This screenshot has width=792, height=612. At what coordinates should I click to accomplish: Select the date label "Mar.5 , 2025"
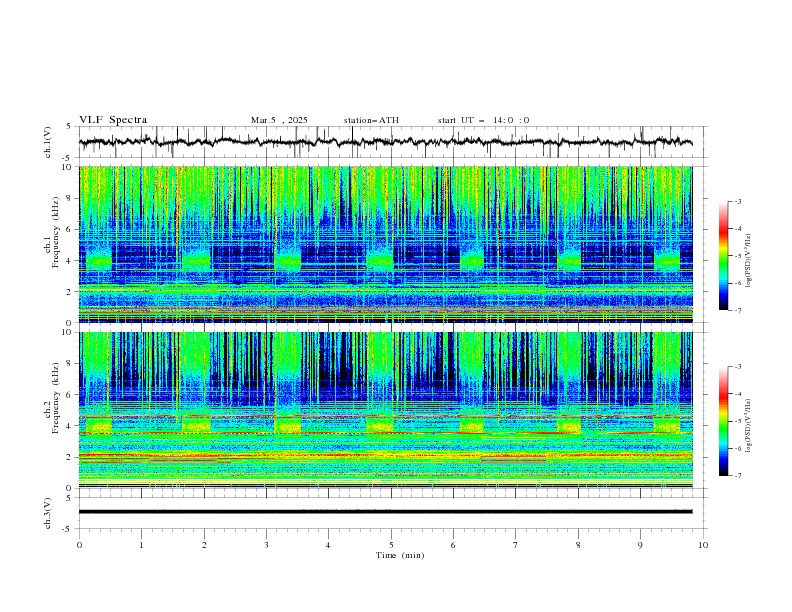point(279,120)
